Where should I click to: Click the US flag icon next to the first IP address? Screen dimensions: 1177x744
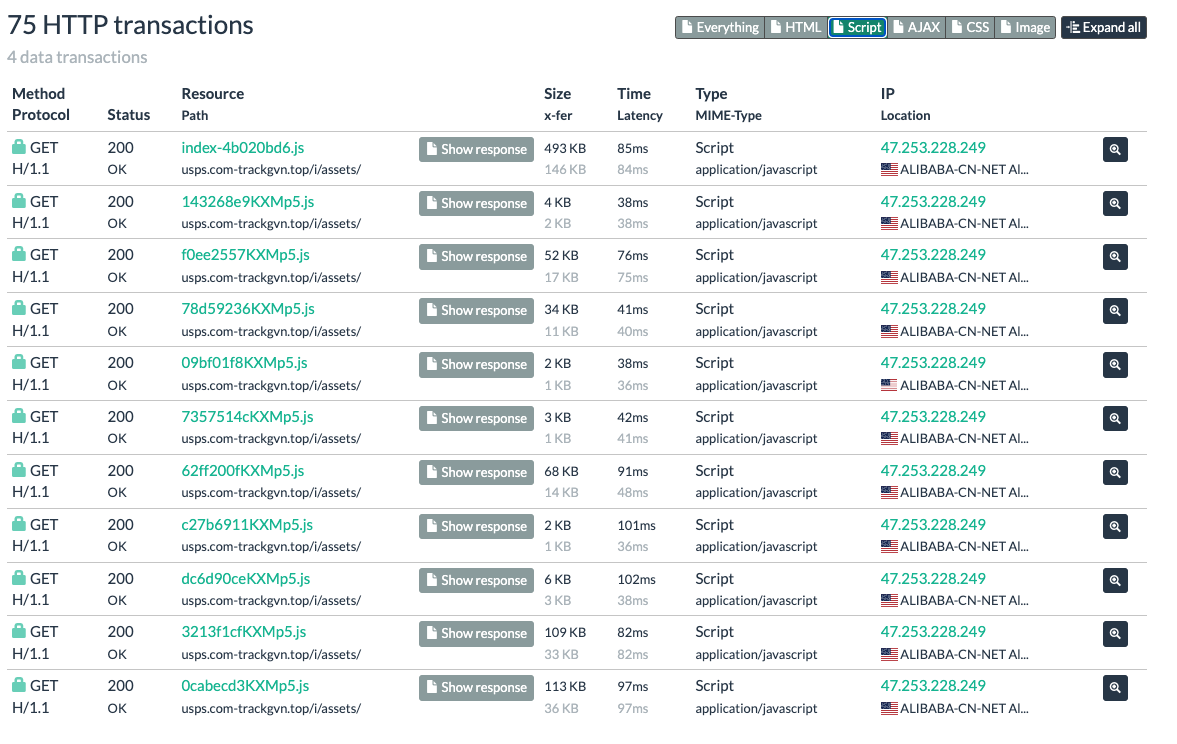tap(888, 169)
